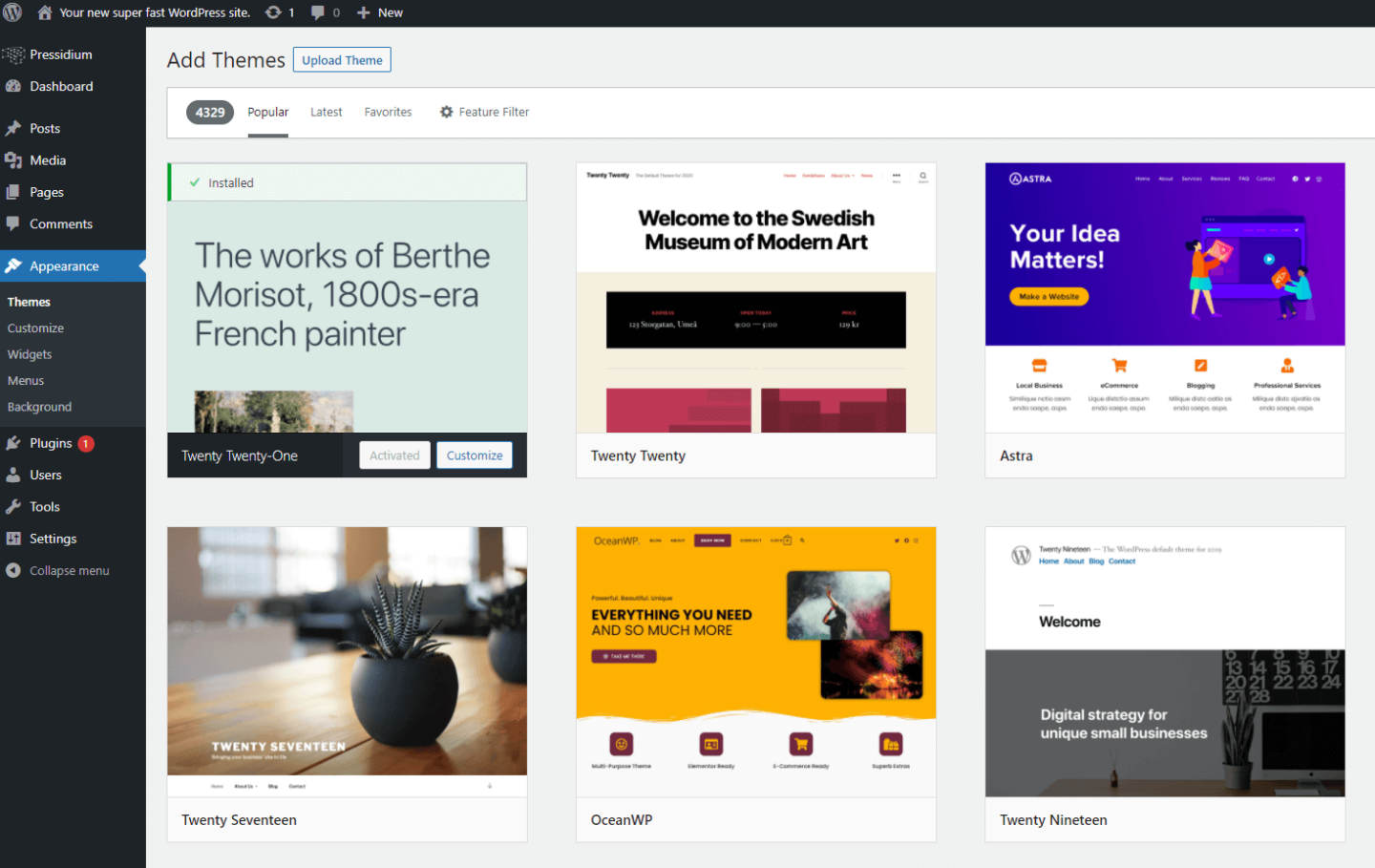Click the Appearance paintbrush icon
Screen dimensions: 1375x868
click(13, 265)
